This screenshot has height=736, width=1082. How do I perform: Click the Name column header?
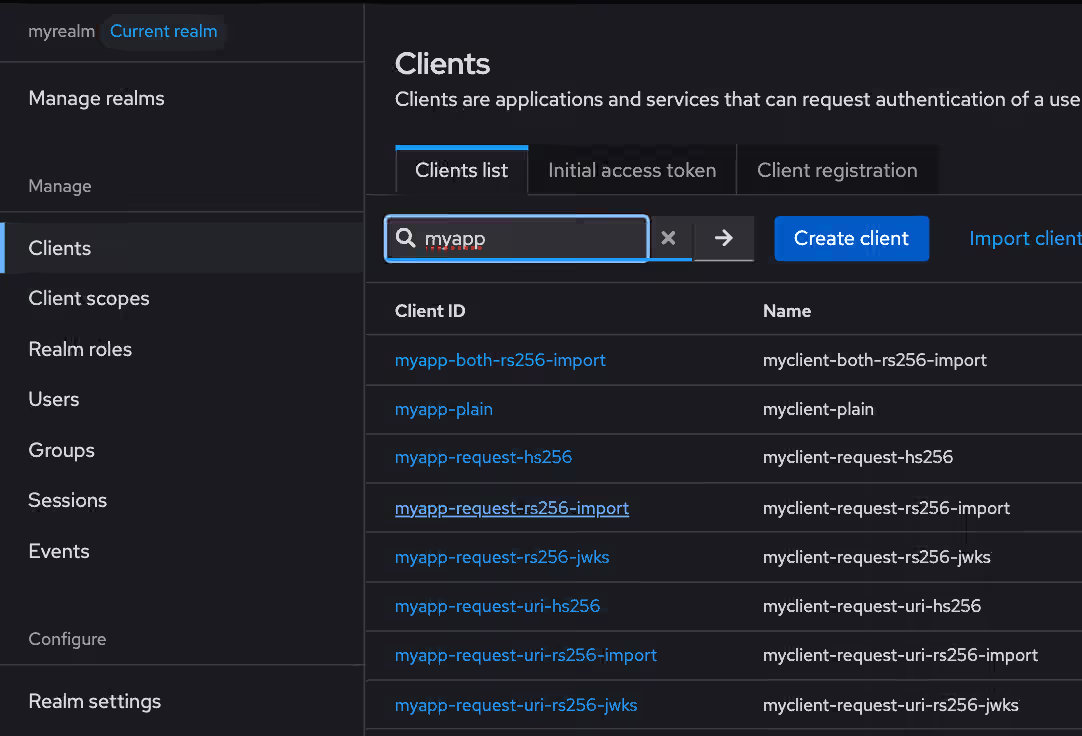click(787, 311)
